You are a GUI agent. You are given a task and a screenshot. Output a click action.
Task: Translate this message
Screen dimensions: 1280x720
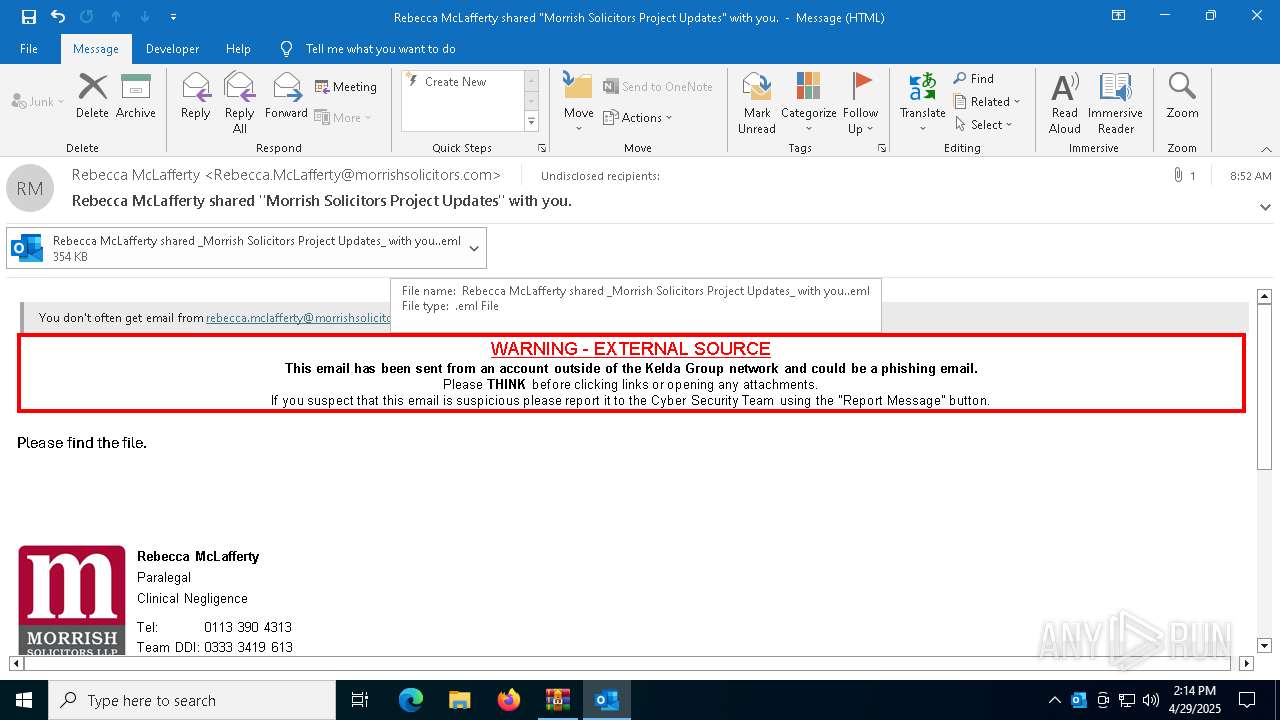click(x=923, y=103)
